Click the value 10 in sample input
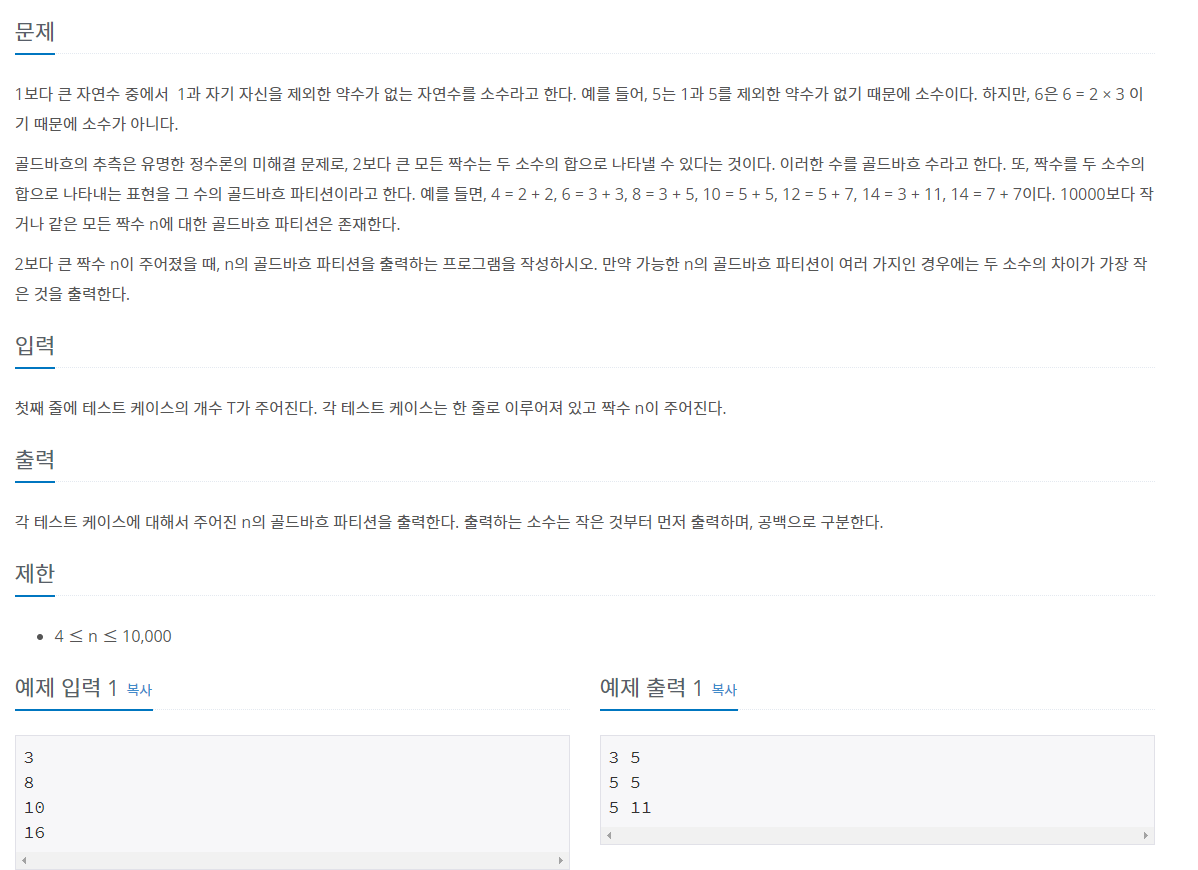Screen dimensions: 1198x870 point(34,807)
